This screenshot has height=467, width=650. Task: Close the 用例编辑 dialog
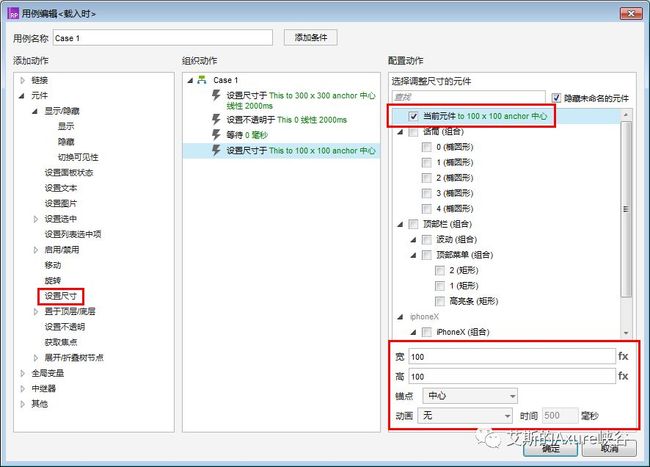[x=631, y=13]
